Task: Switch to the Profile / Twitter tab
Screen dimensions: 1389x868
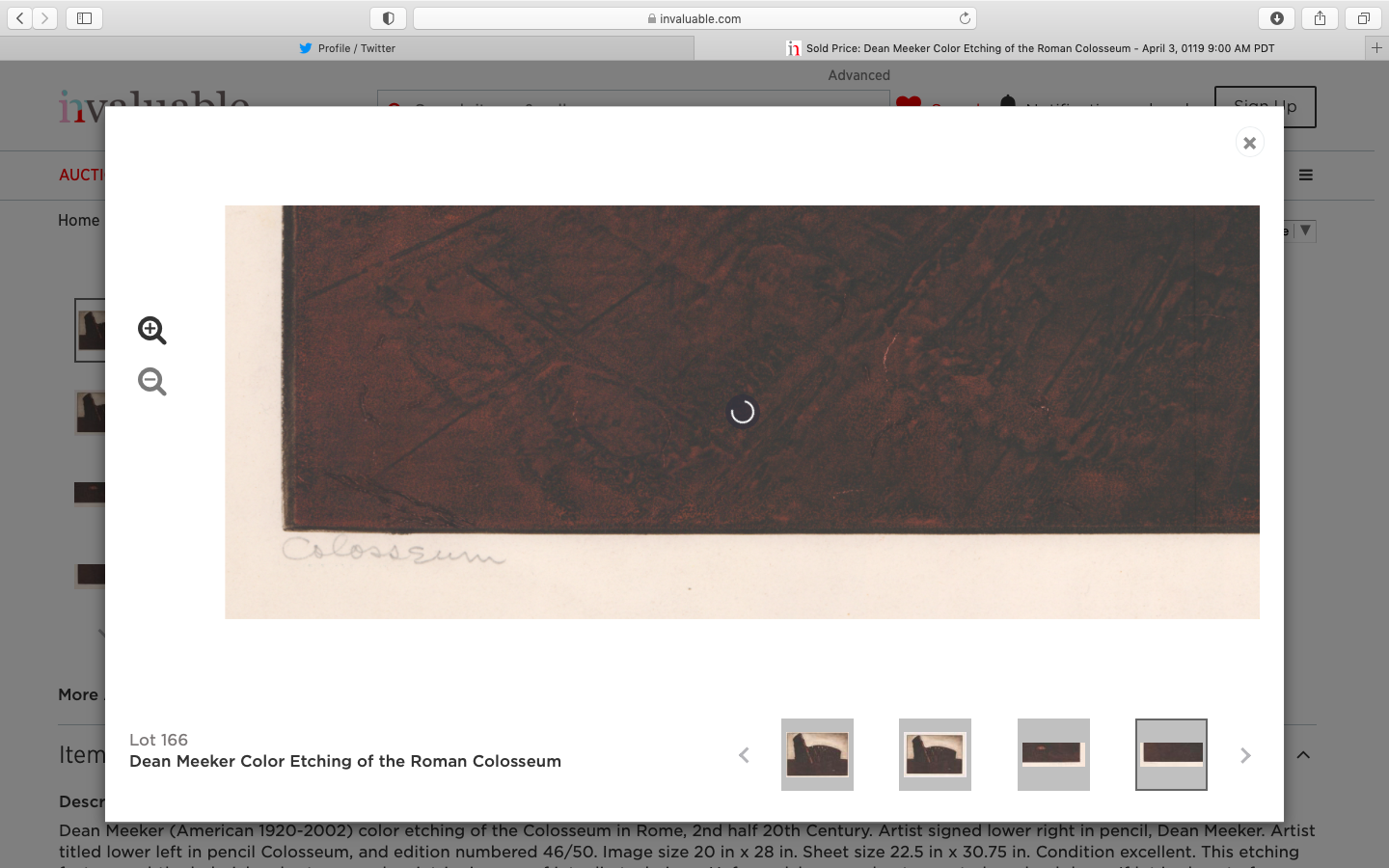Action: tap(347, 47)
